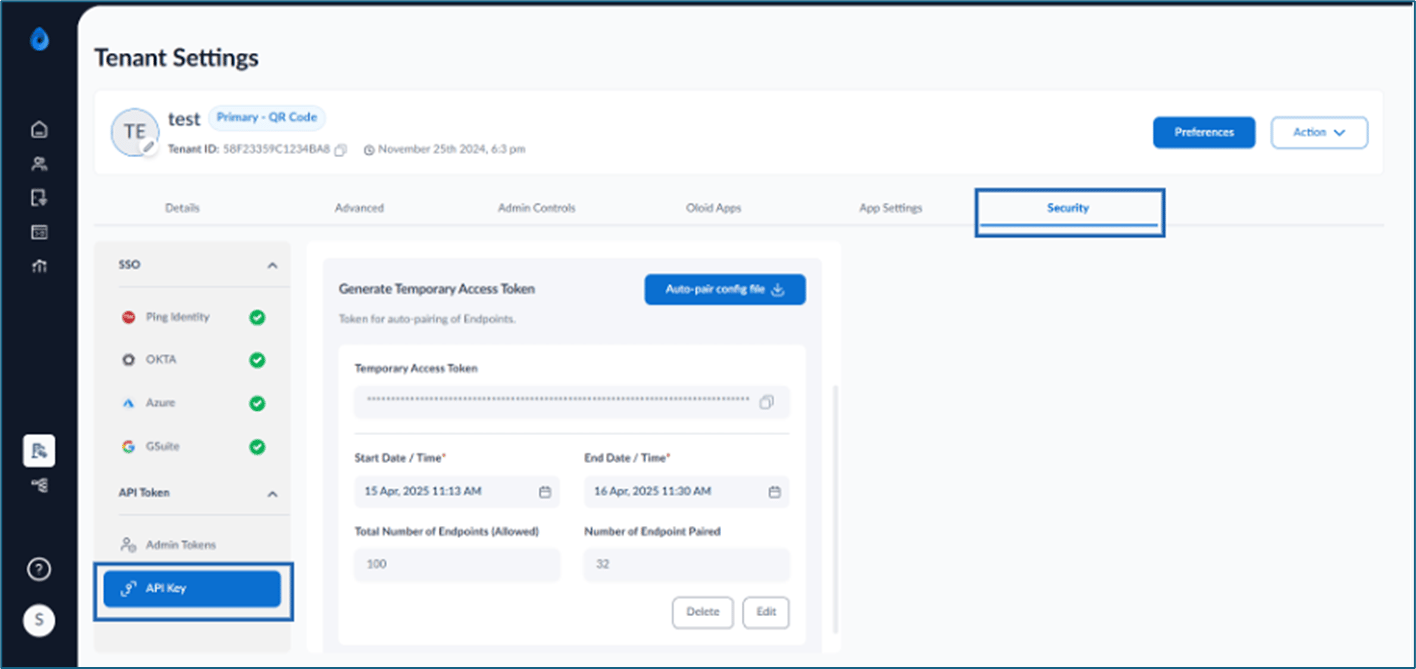
Task: Open the Help question mark icon
Action: tap(39, 570)
